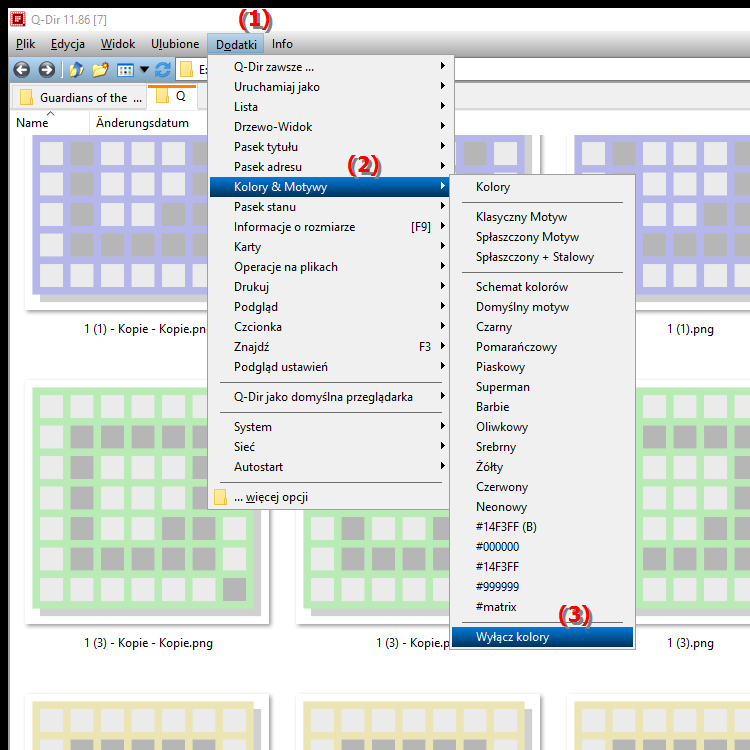Click the folder up-level icon
750x750 pixels.
(x=77, y=70)
